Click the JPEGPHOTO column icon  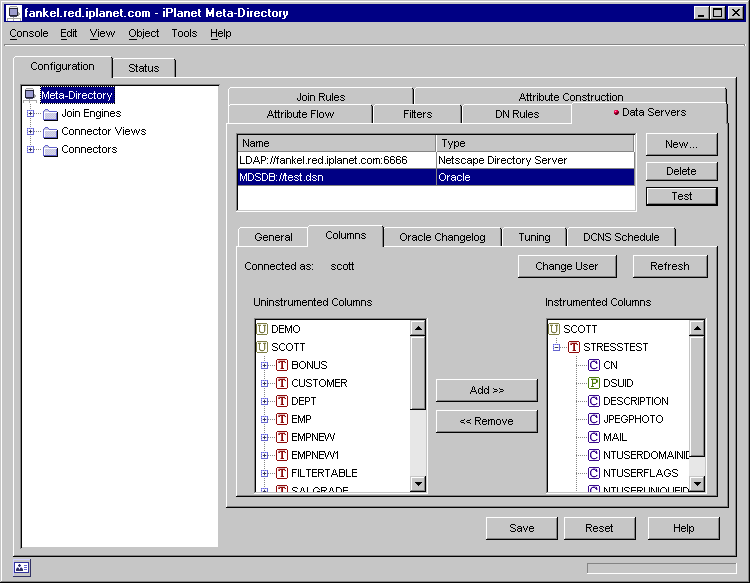click(x=594, y=419)
